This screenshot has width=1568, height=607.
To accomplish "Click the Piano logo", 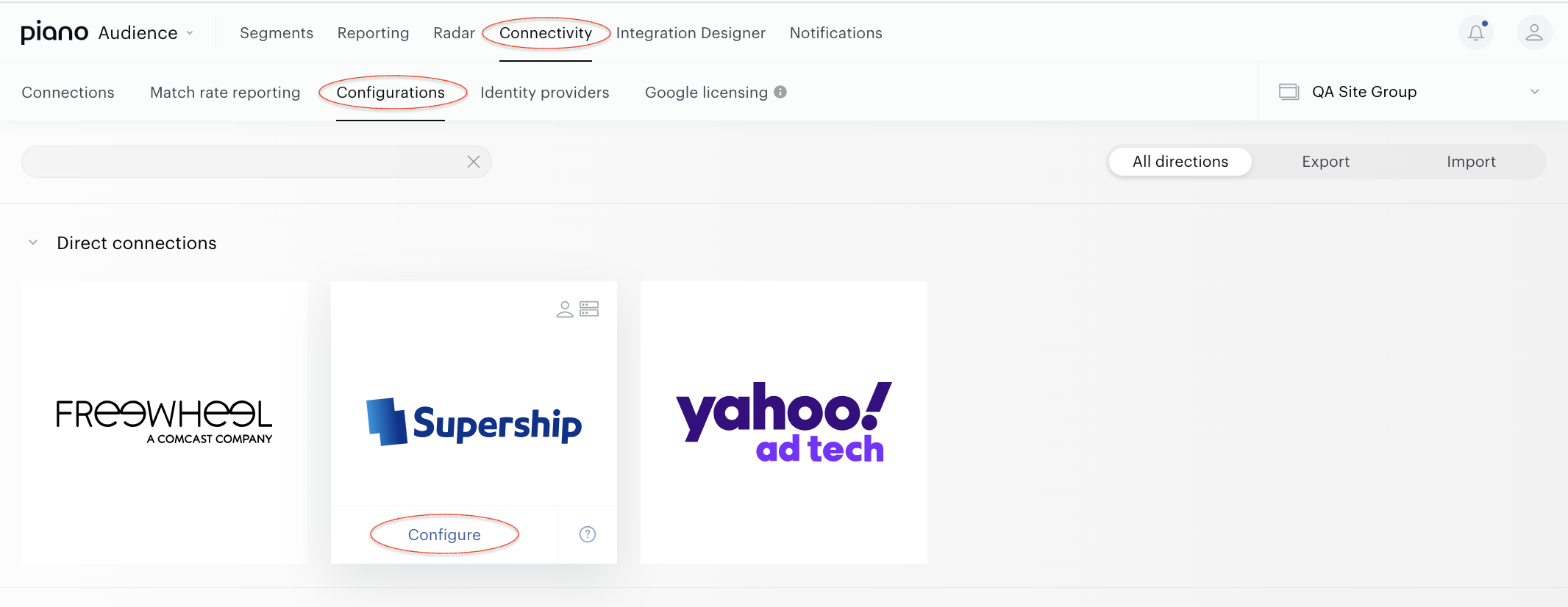I will coord(54,32).
